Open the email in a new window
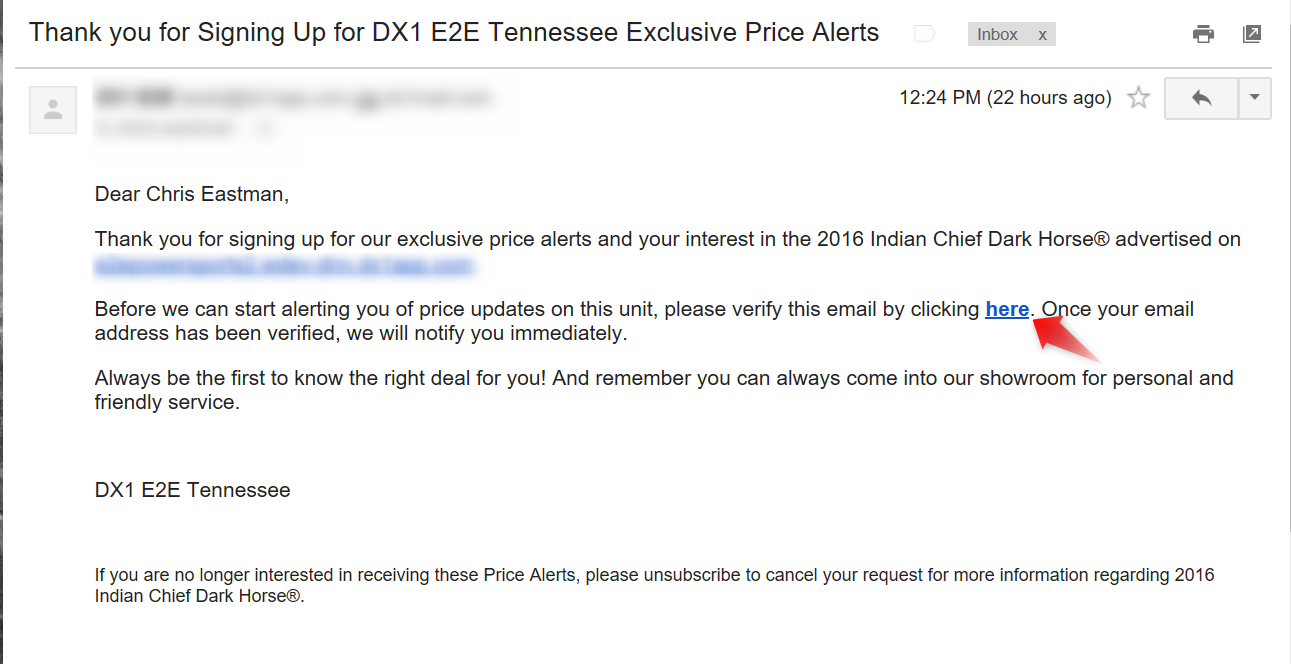The image size is (1291, 664). 1251,34
